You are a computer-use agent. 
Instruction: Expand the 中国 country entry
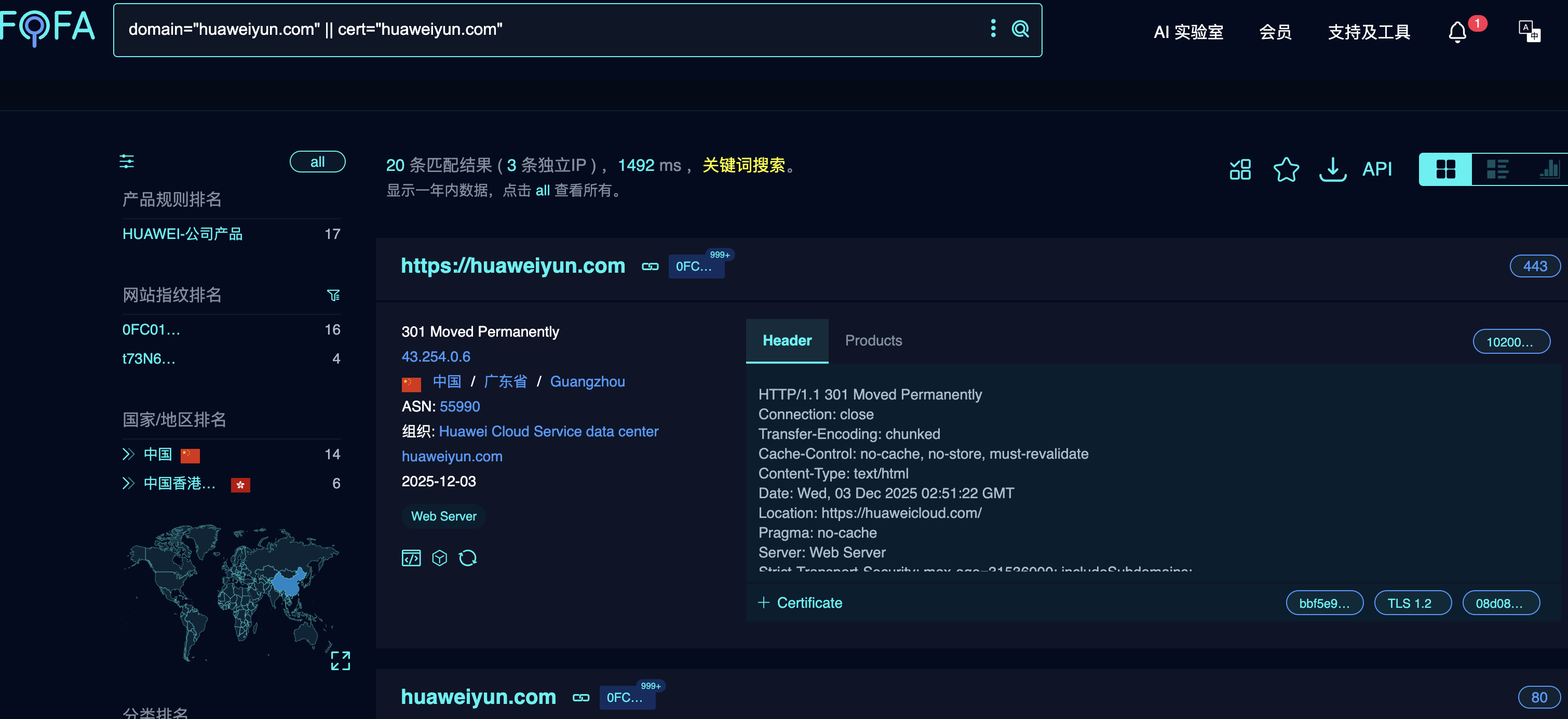point(128,454)
